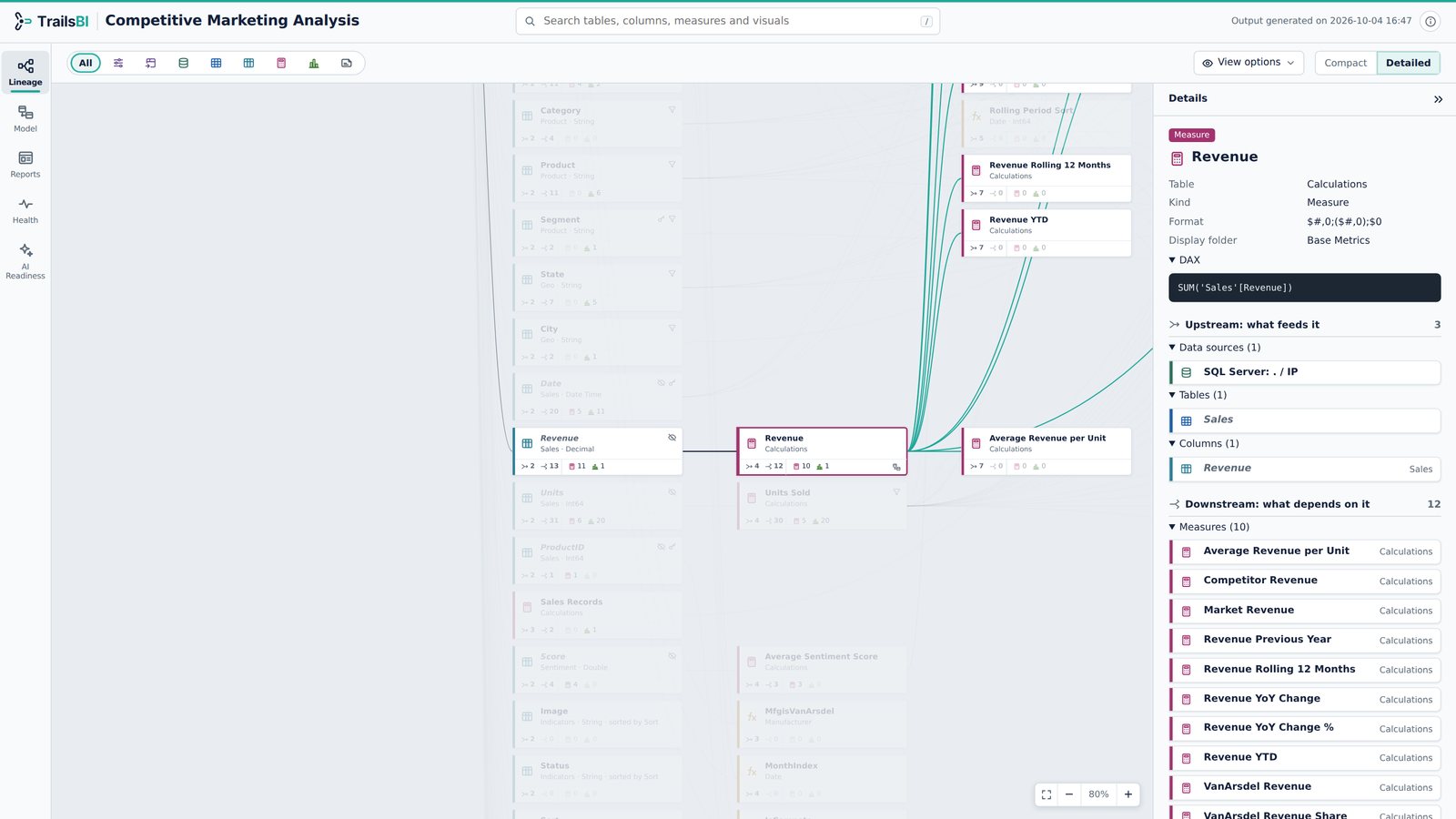The height and width of the screenshot is (819, 1456).
Task: Click the lineage icon on Revenue measure node
Action: point(896,467)
